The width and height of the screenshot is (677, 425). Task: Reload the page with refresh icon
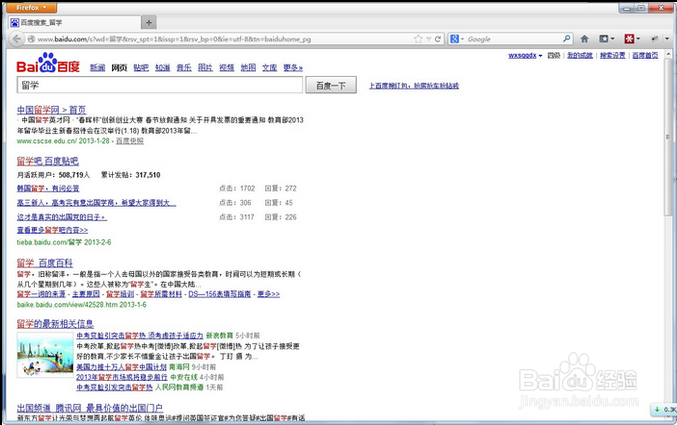[437, 39]
